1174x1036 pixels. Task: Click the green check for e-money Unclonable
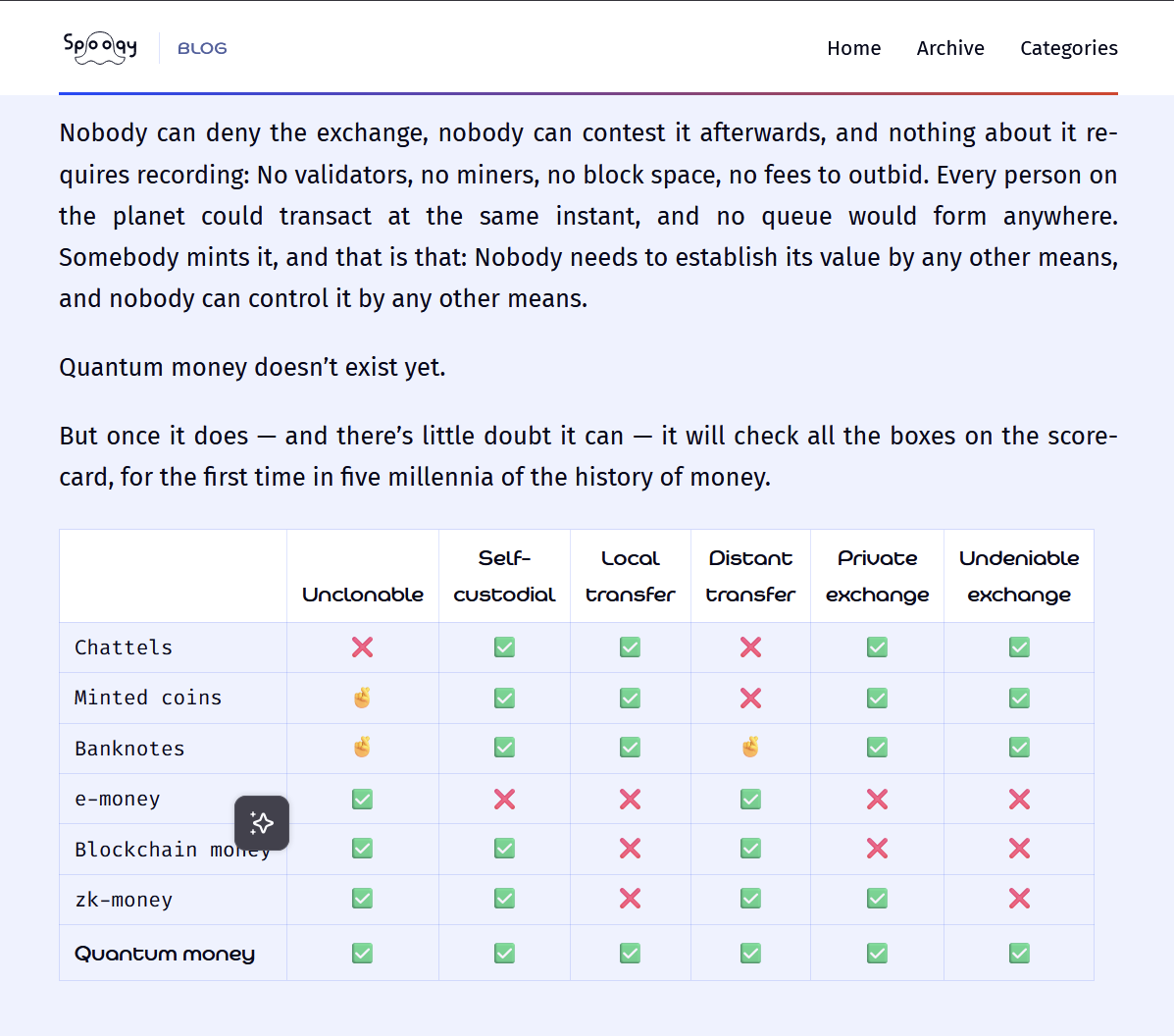coord(362,800)
